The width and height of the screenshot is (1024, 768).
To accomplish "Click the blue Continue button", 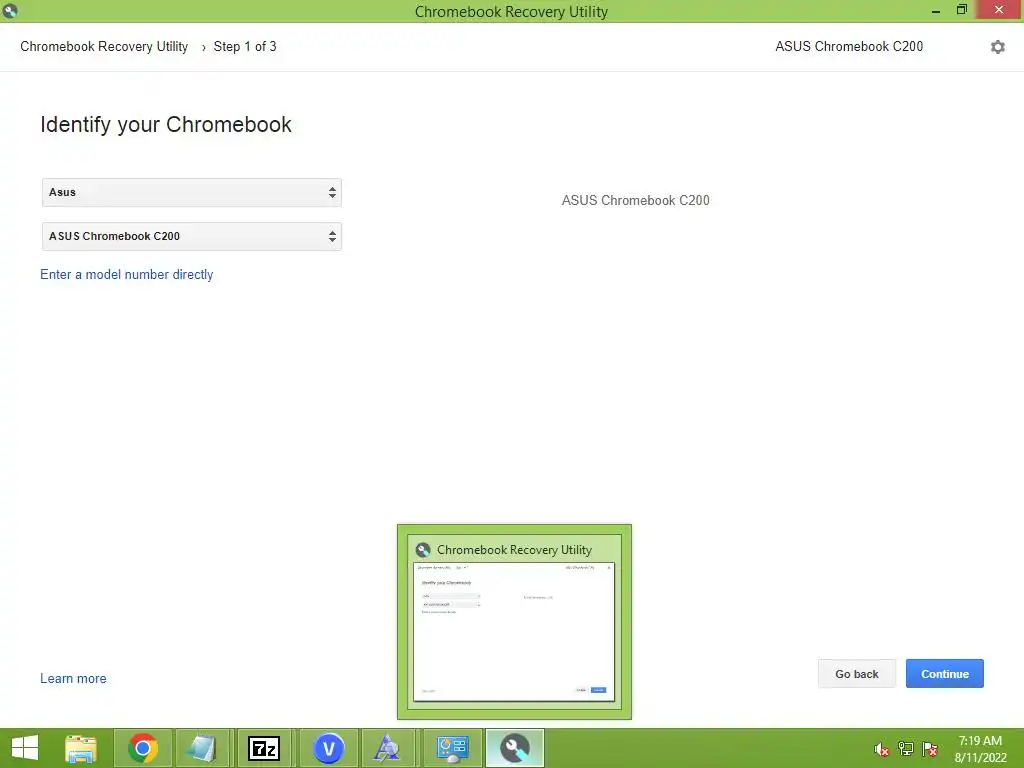I will click(x=944, y=674).
